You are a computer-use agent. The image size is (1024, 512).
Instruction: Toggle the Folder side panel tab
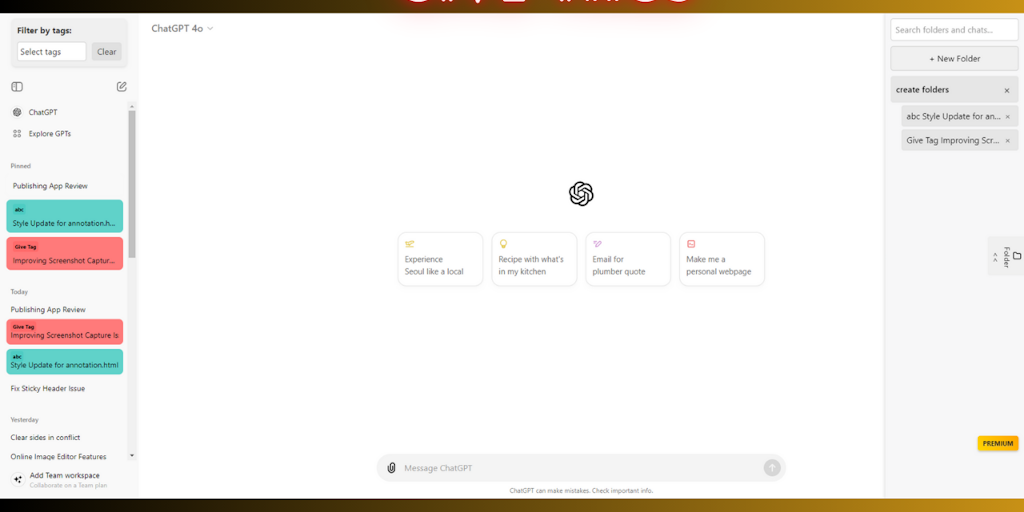(1006, 256)
